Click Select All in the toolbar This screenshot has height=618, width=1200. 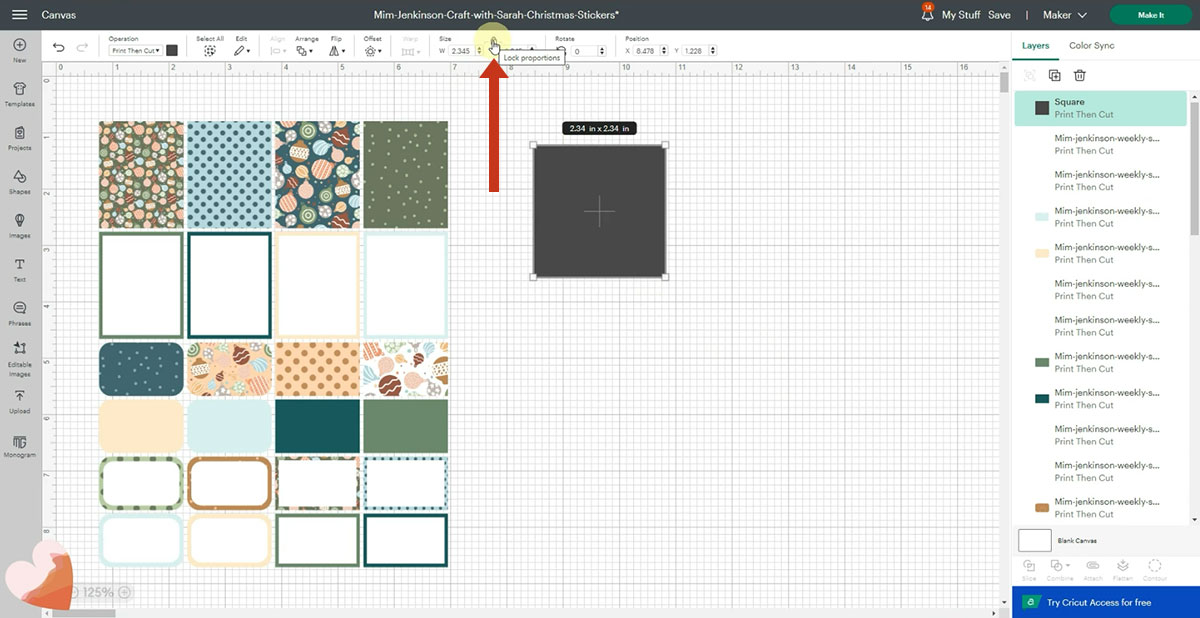(210, 49)
